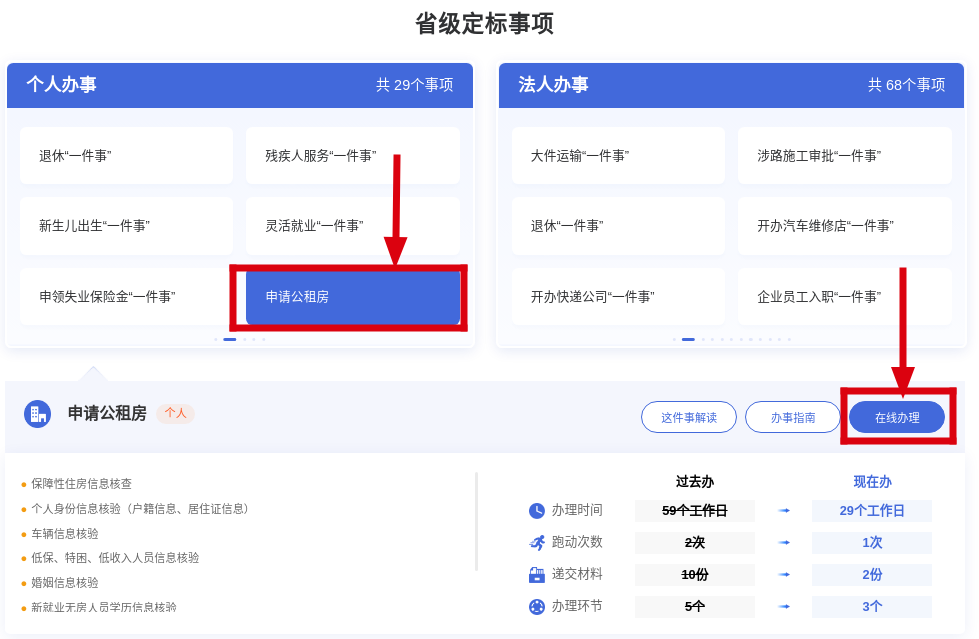This screenshot has width=979, height=639.
Task: Choose 灵活就业"一件事" card
Action: 352,226
